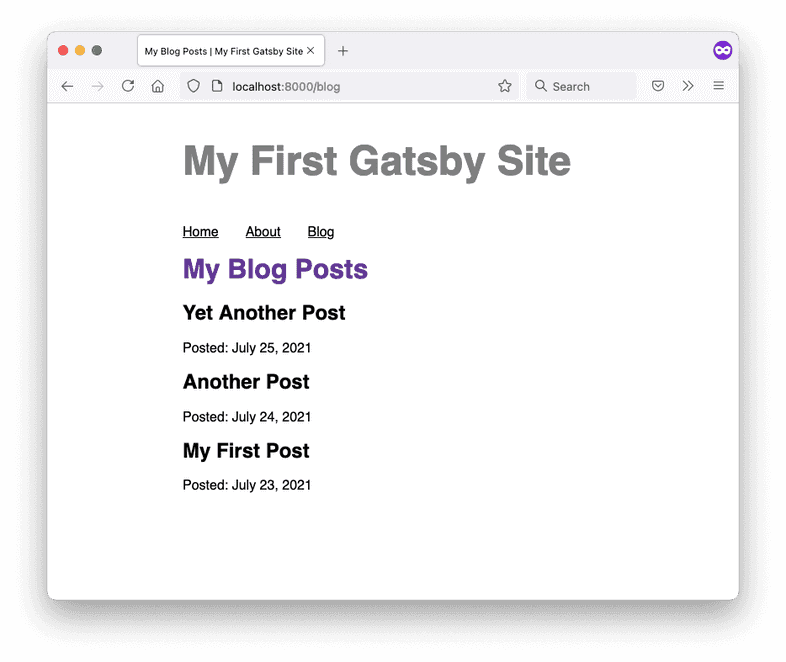Click the Home navigation link

(200, 232)
